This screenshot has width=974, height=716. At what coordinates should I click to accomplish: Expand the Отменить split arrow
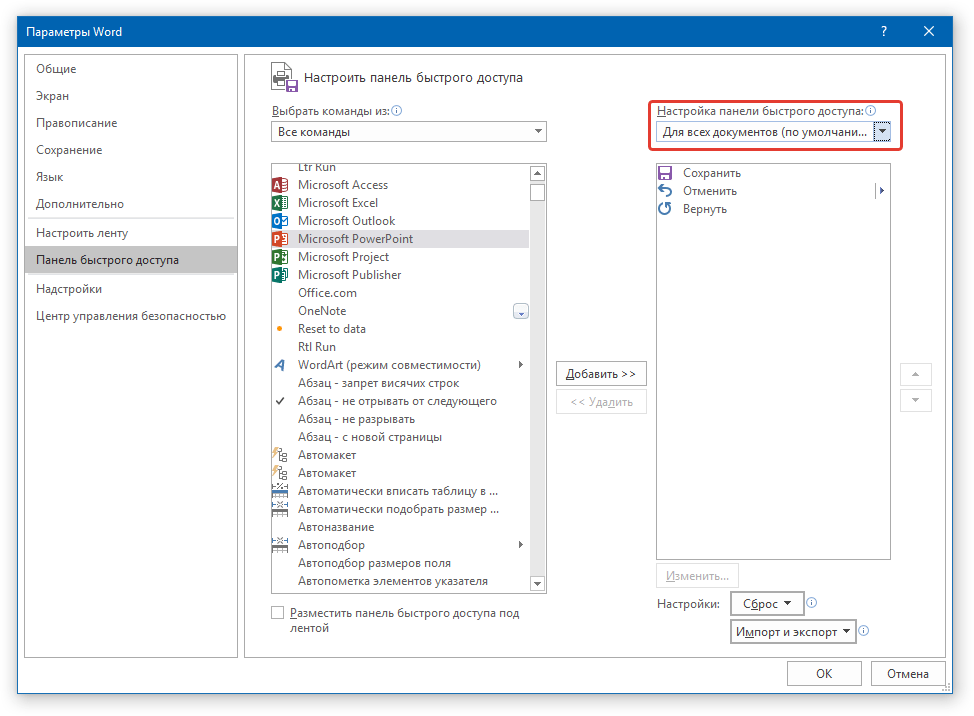(x=881, y=191)
